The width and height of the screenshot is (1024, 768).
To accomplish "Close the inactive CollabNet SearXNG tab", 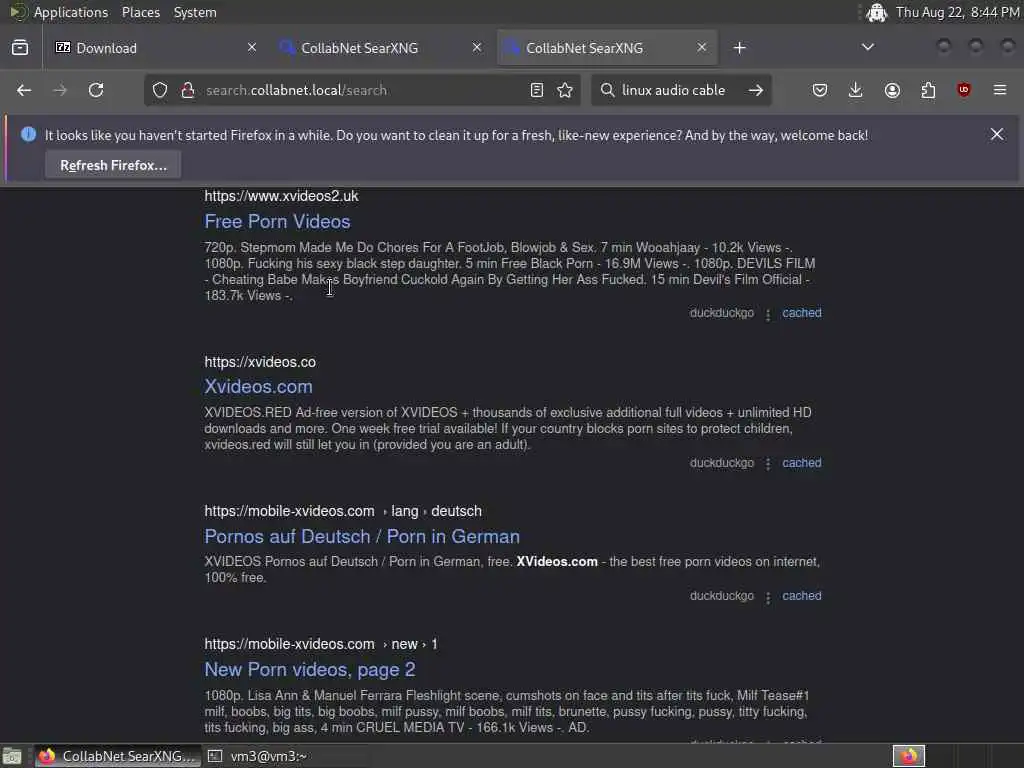I will 477,47.
